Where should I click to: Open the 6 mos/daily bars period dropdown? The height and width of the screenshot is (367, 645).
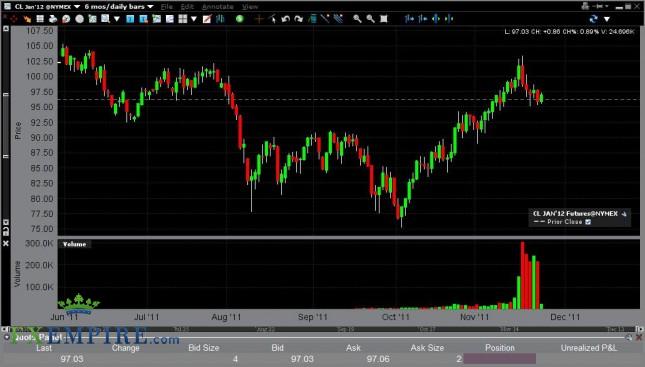point(150,7)
